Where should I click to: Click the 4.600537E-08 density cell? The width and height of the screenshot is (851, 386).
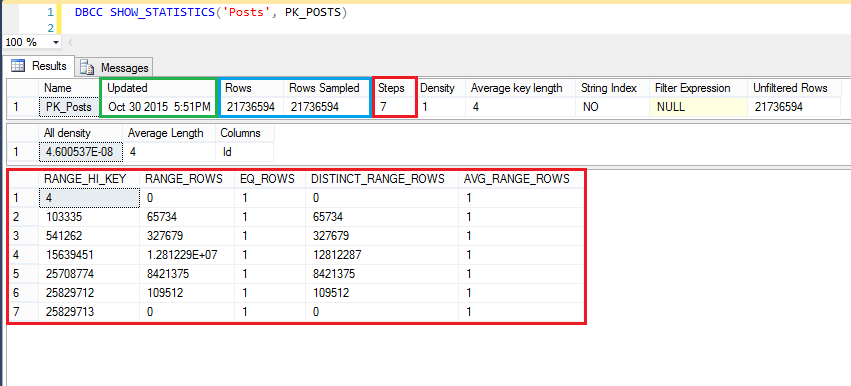81,152
